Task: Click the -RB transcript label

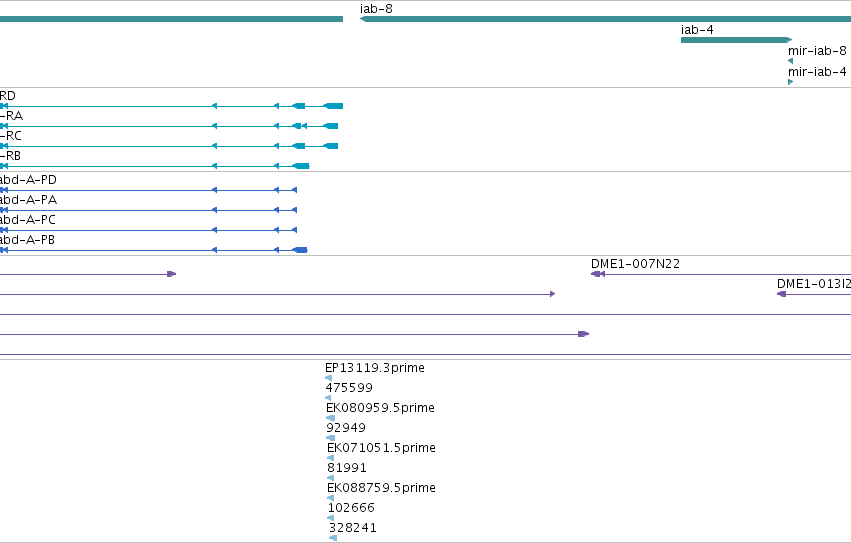Action: 10,156
